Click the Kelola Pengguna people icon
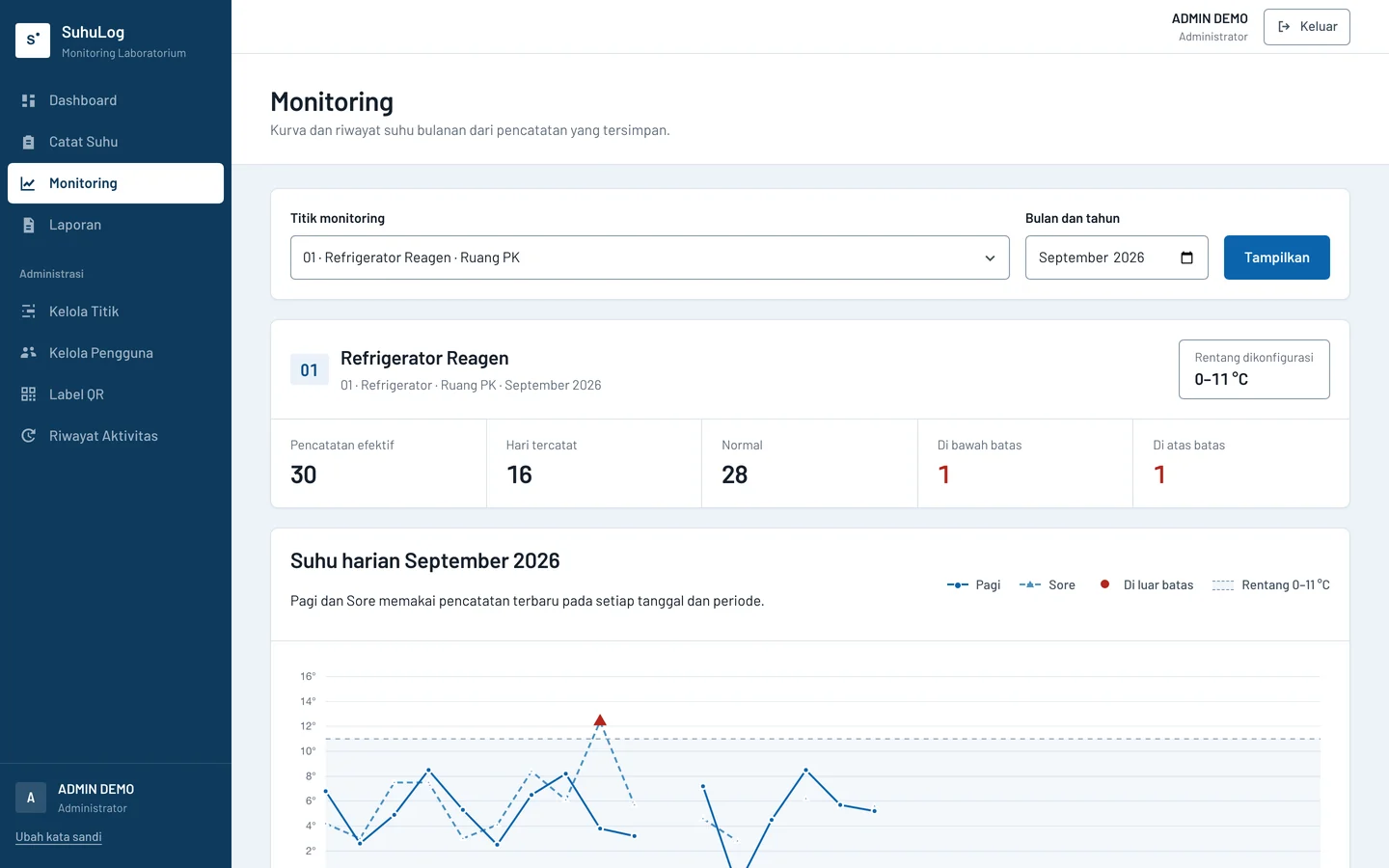Screen dimensions: 1389x868 [28, 353]
